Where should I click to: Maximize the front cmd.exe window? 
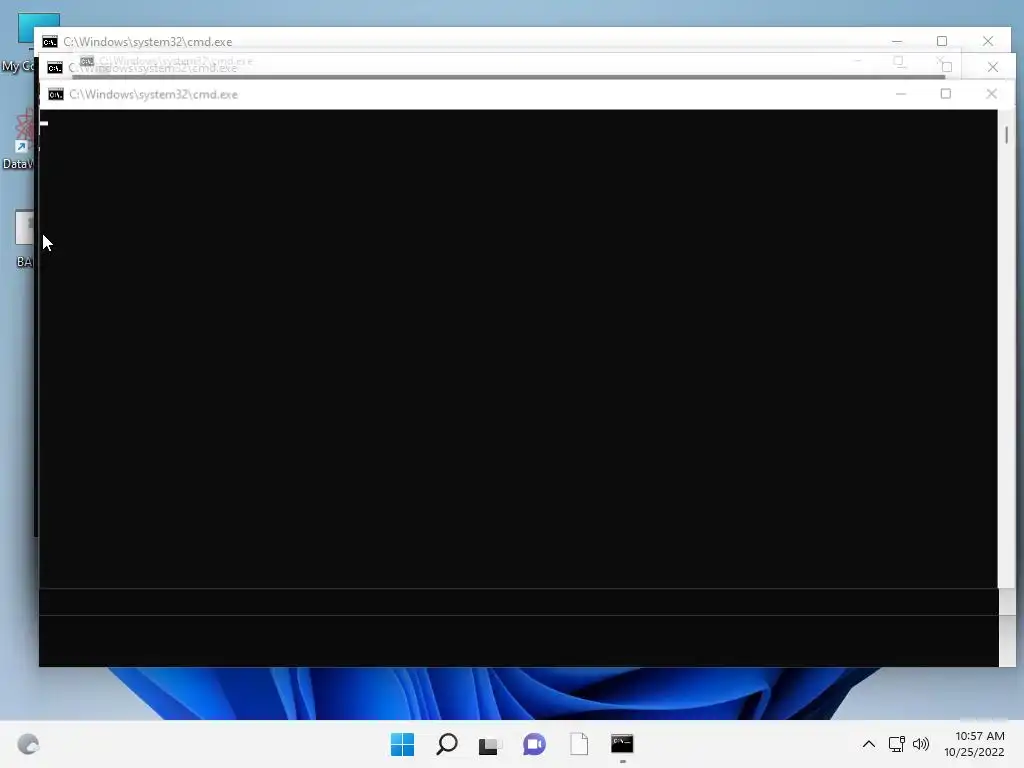(946, 94)
